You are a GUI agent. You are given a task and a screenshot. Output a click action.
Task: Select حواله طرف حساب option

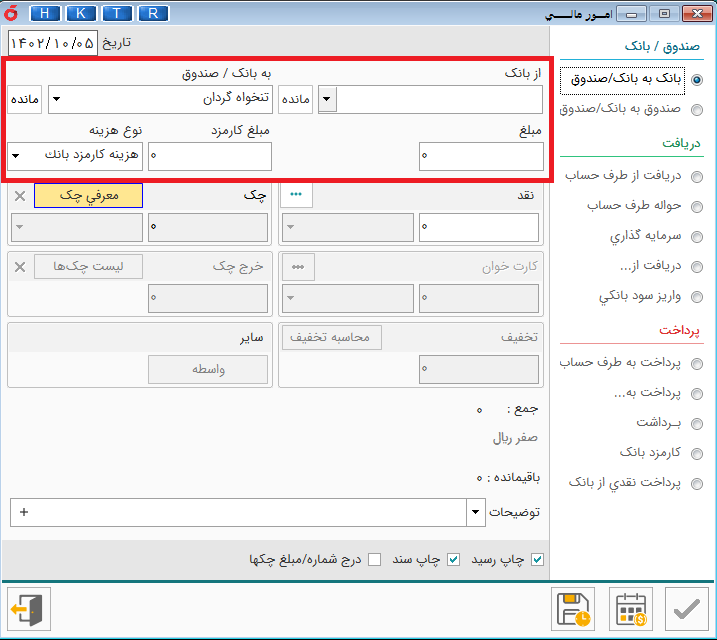coord(696,207)
